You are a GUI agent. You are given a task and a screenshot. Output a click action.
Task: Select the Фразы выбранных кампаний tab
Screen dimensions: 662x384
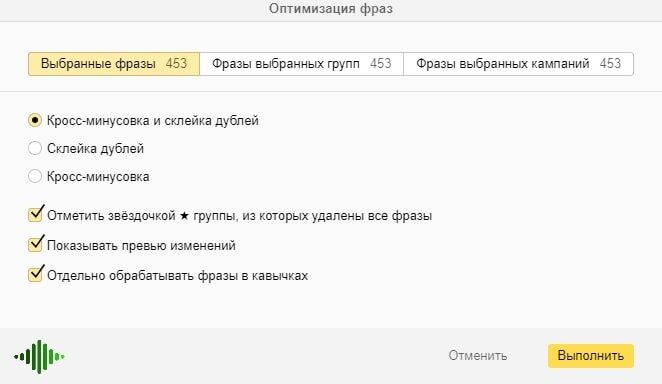tap(518, 64)
